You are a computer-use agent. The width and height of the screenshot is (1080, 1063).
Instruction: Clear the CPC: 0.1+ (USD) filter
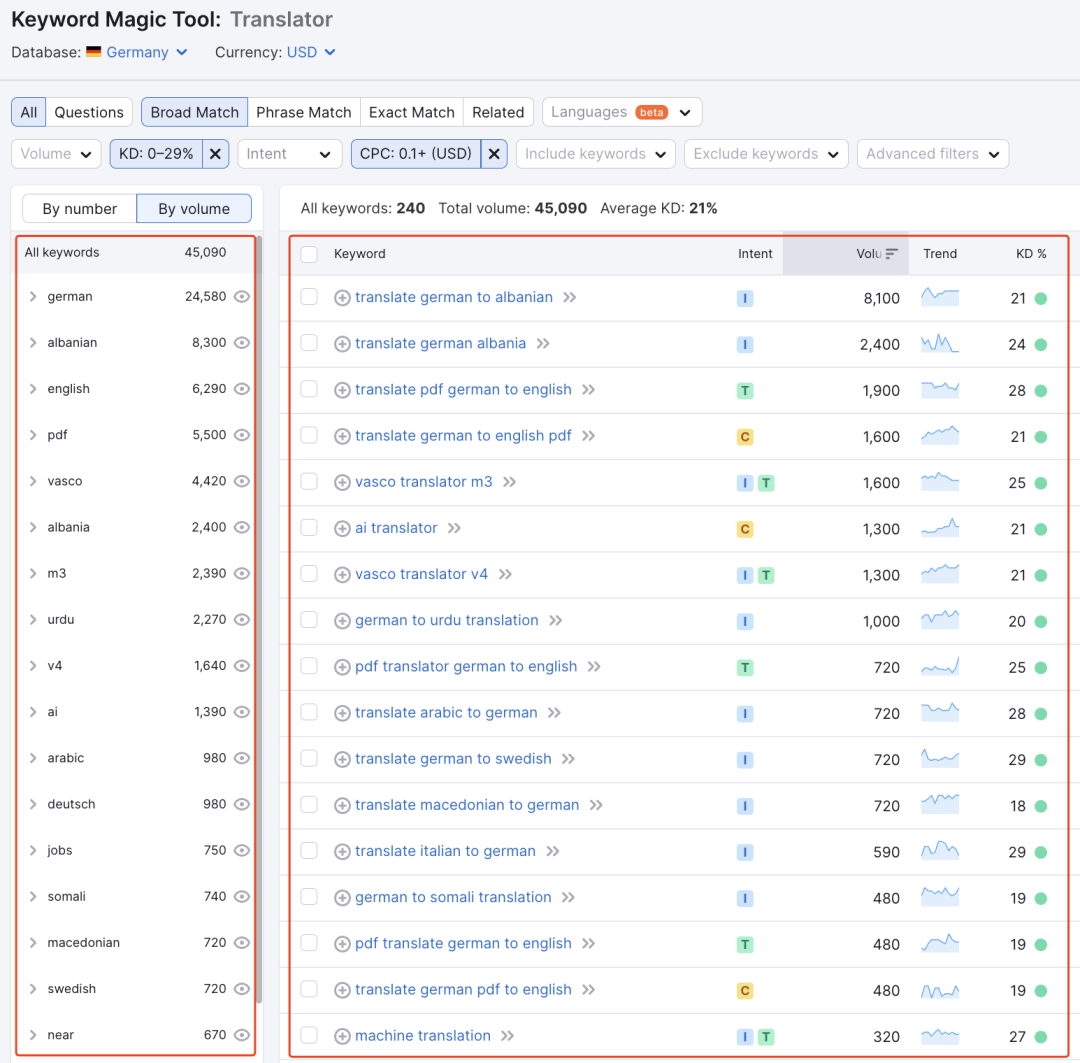[x=494, y=154]
